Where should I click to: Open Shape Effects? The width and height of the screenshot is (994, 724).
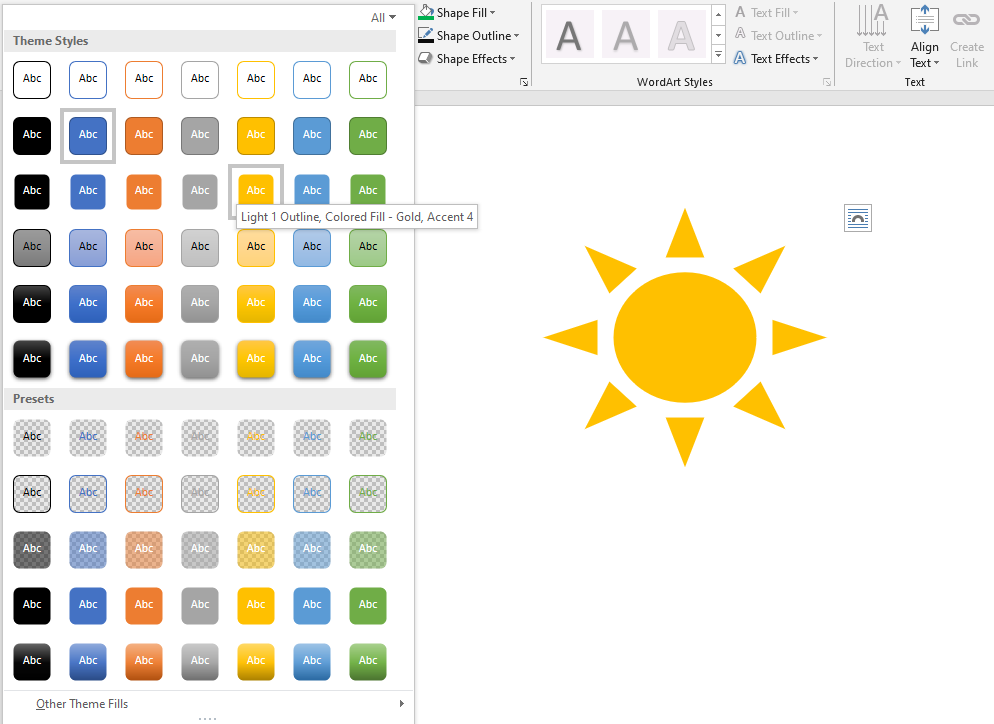pyautogui.click(x=466, y=58)
